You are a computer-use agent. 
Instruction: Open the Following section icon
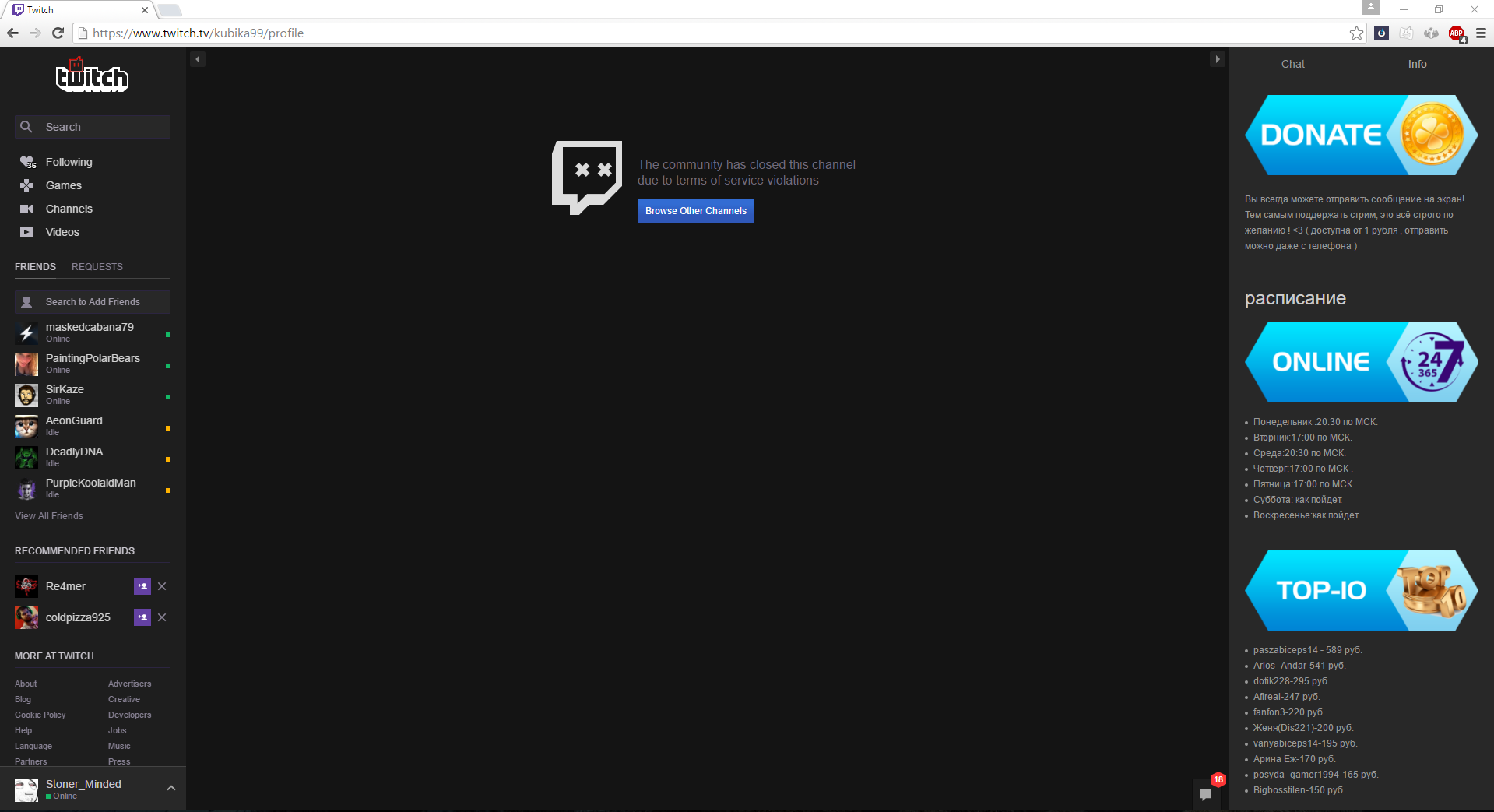pos(27,161)
